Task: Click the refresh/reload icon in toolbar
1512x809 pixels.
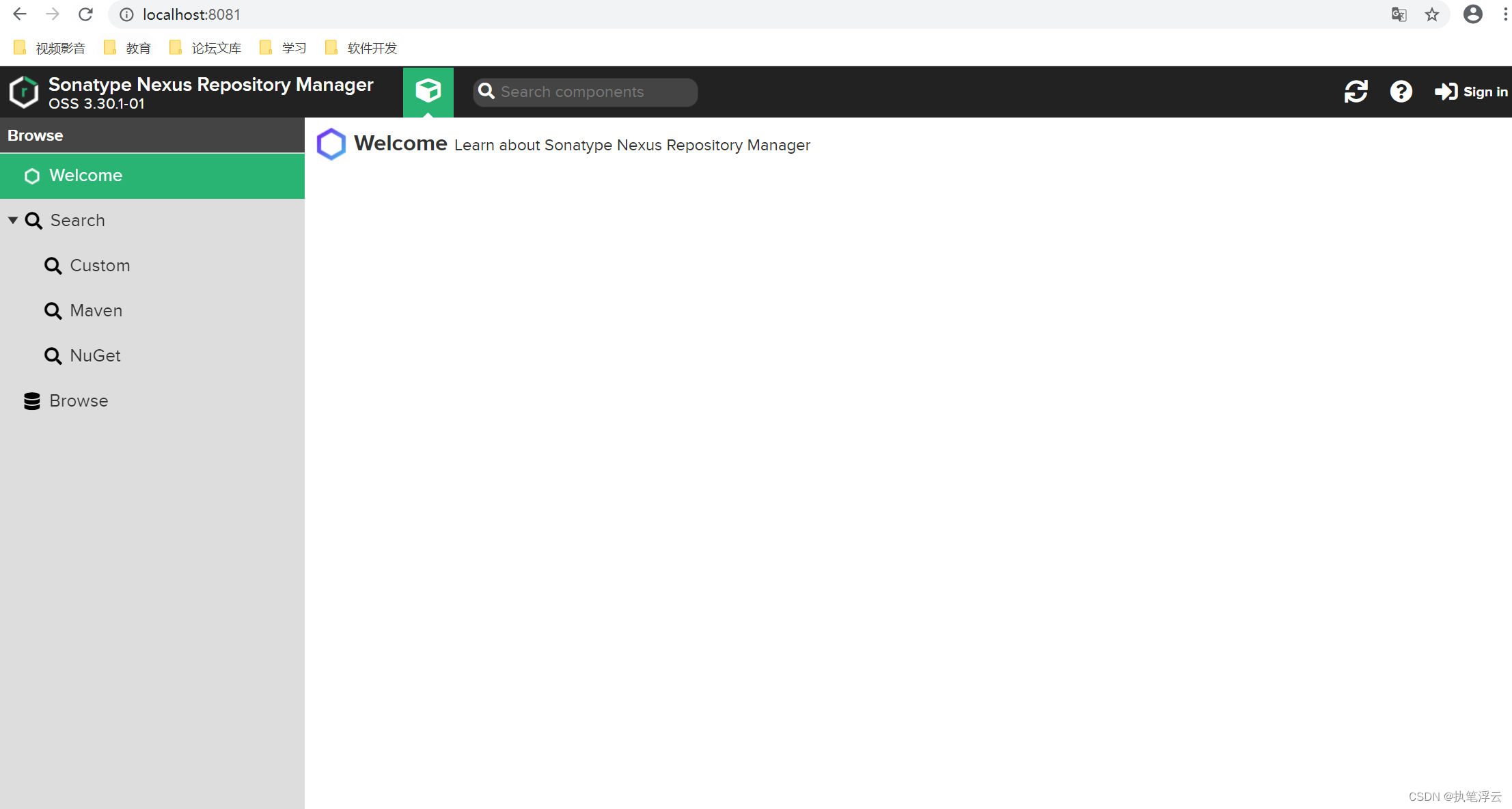Action: [1357, 92]
